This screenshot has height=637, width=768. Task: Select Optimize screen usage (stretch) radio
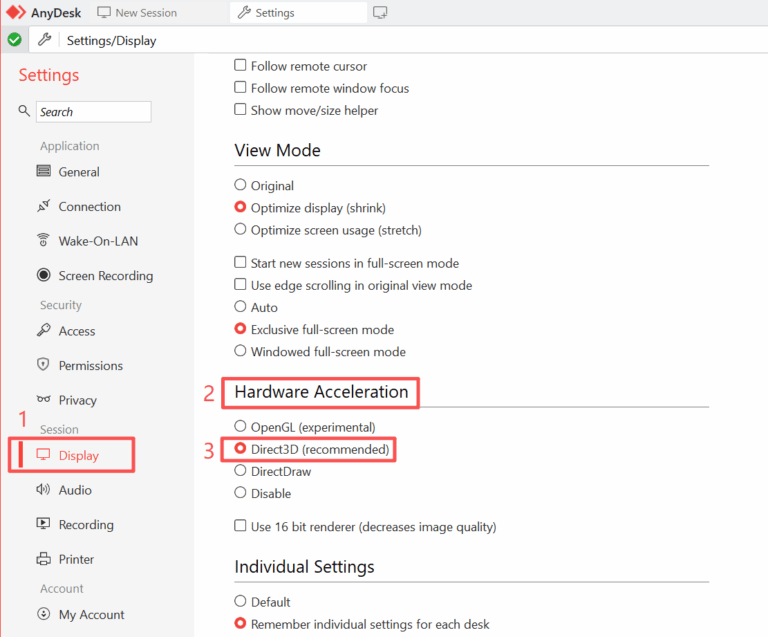point(240,229)
